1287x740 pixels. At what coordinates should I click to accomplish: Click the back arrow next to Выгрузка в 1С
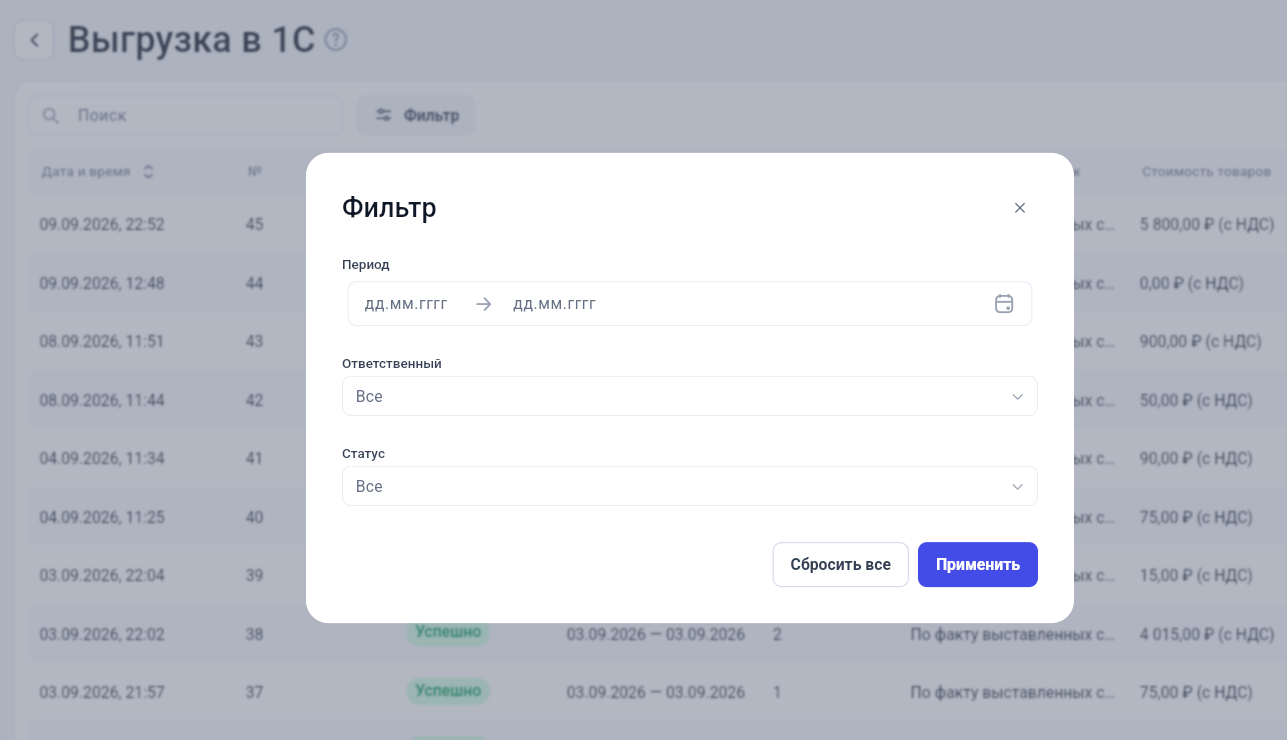click(35, 41)
